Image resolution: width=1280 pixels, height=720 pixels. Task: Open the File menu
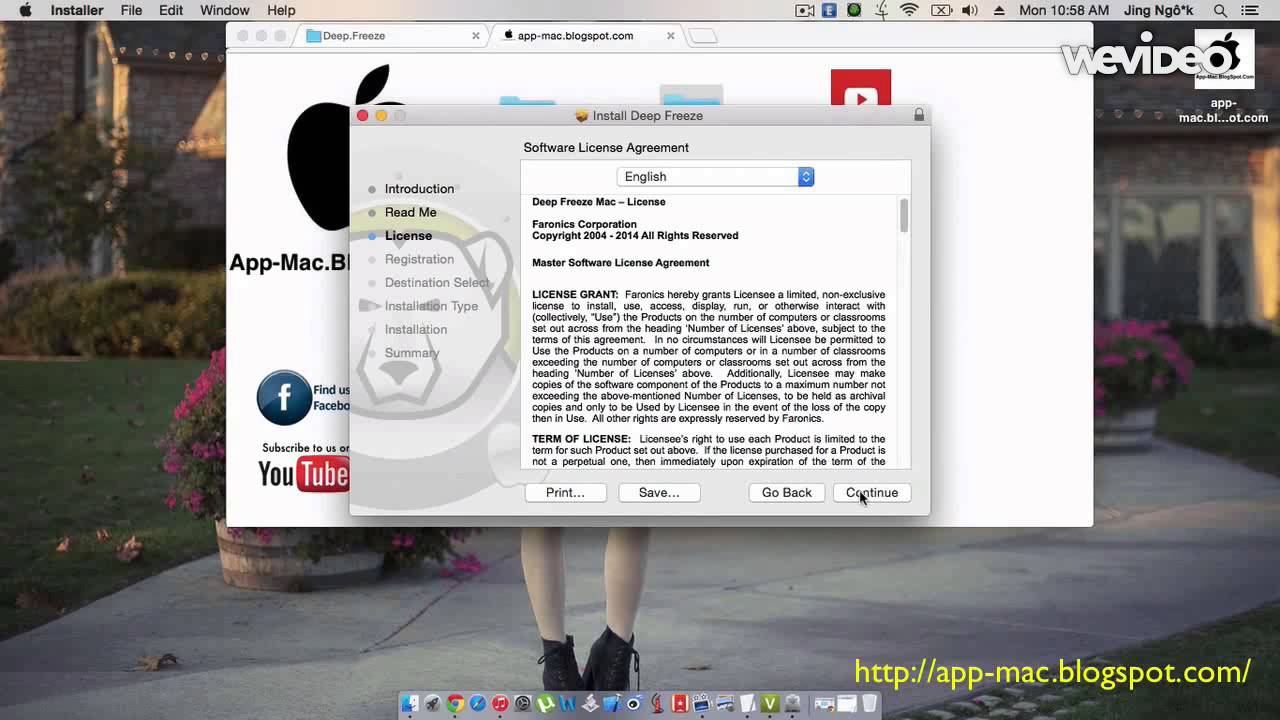pos(131,10)
